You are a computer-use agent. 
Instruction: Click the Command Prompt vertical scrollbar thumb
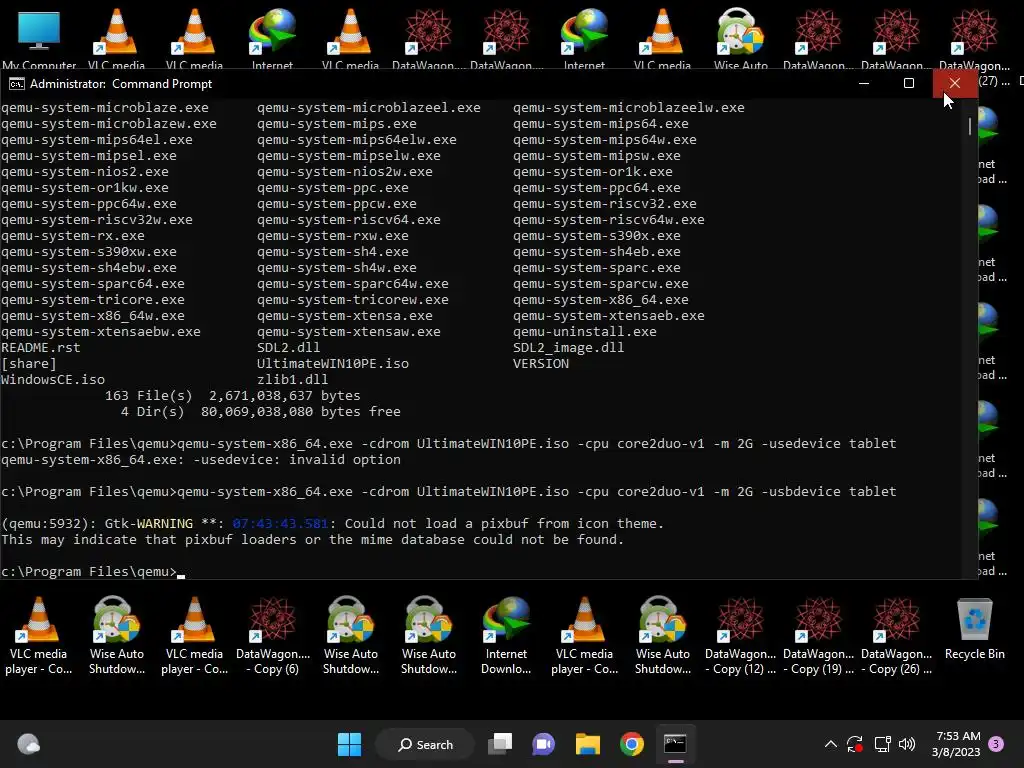[x=970, y=127]
